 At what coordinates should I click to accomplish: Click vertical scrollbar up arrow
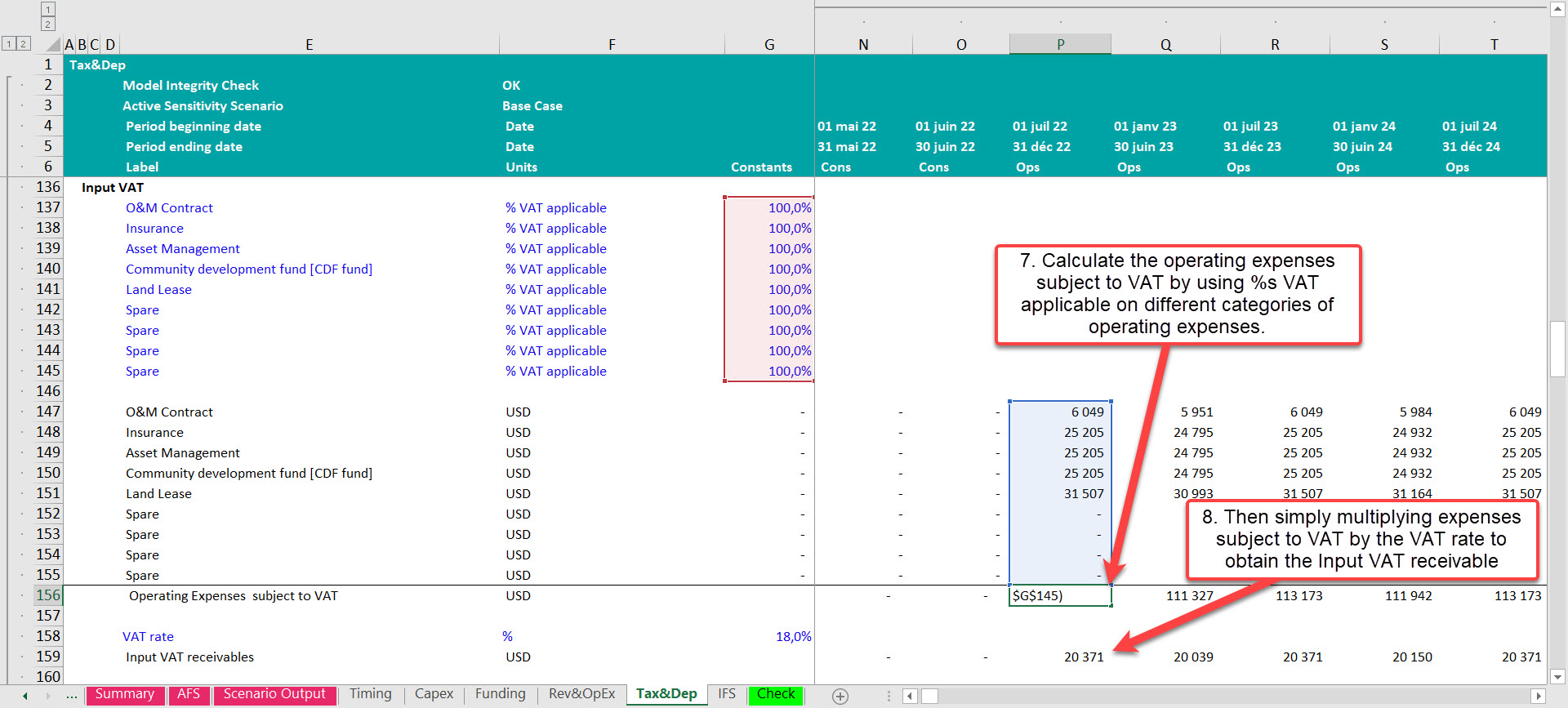point(1557,10)
